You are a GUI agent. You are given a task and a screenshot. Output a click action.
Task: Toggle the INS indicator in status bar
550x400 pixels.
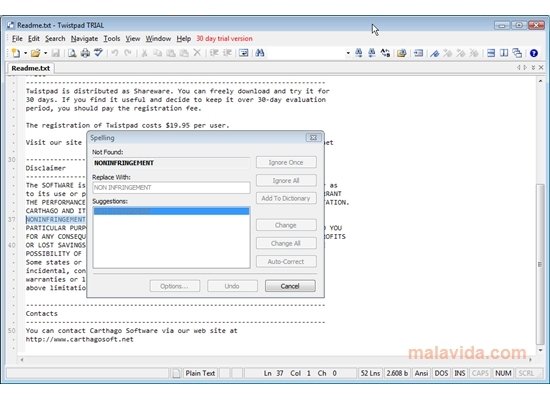(460, 373)
